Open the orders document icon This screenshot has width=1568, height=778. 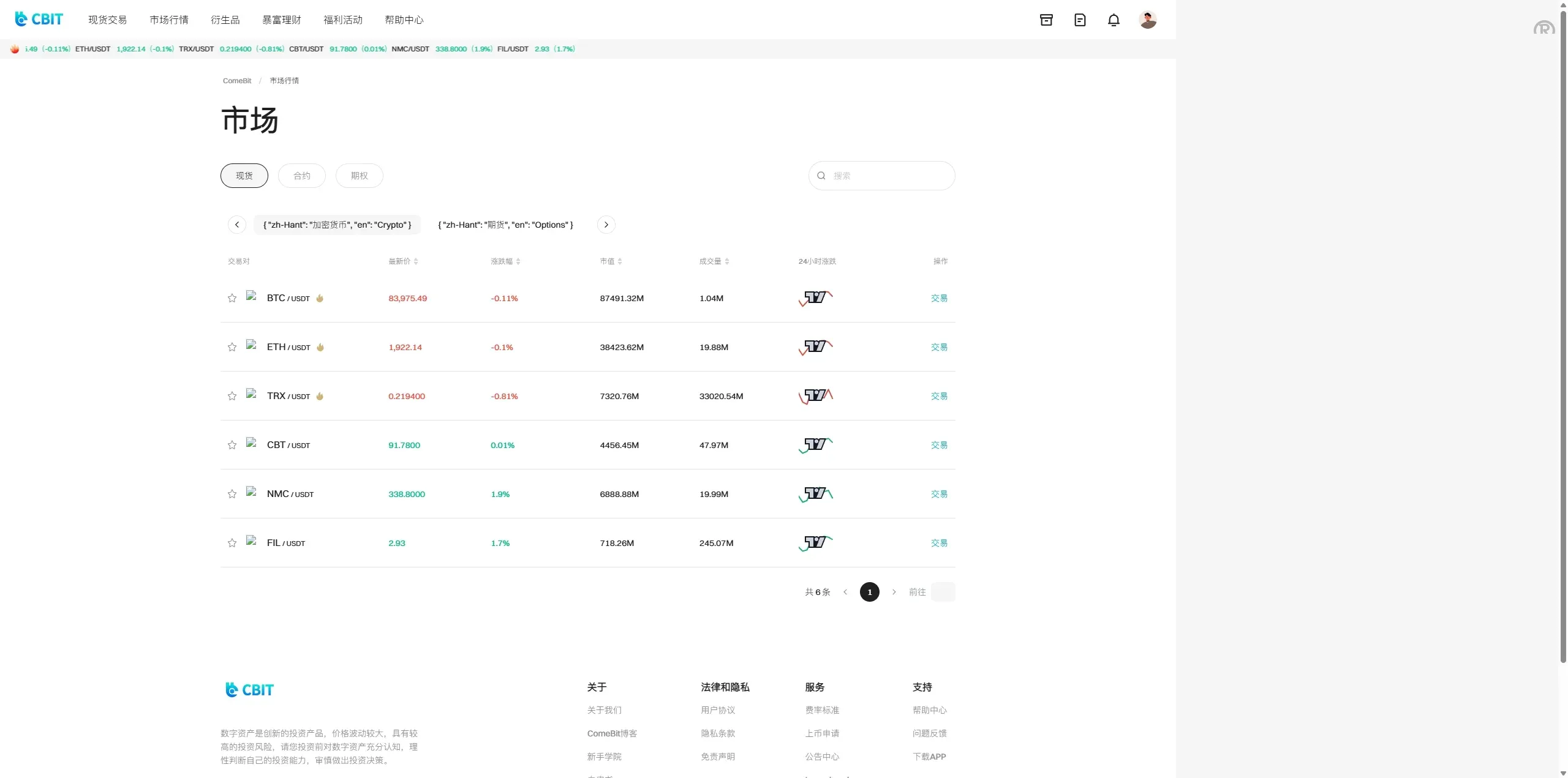1080,20
